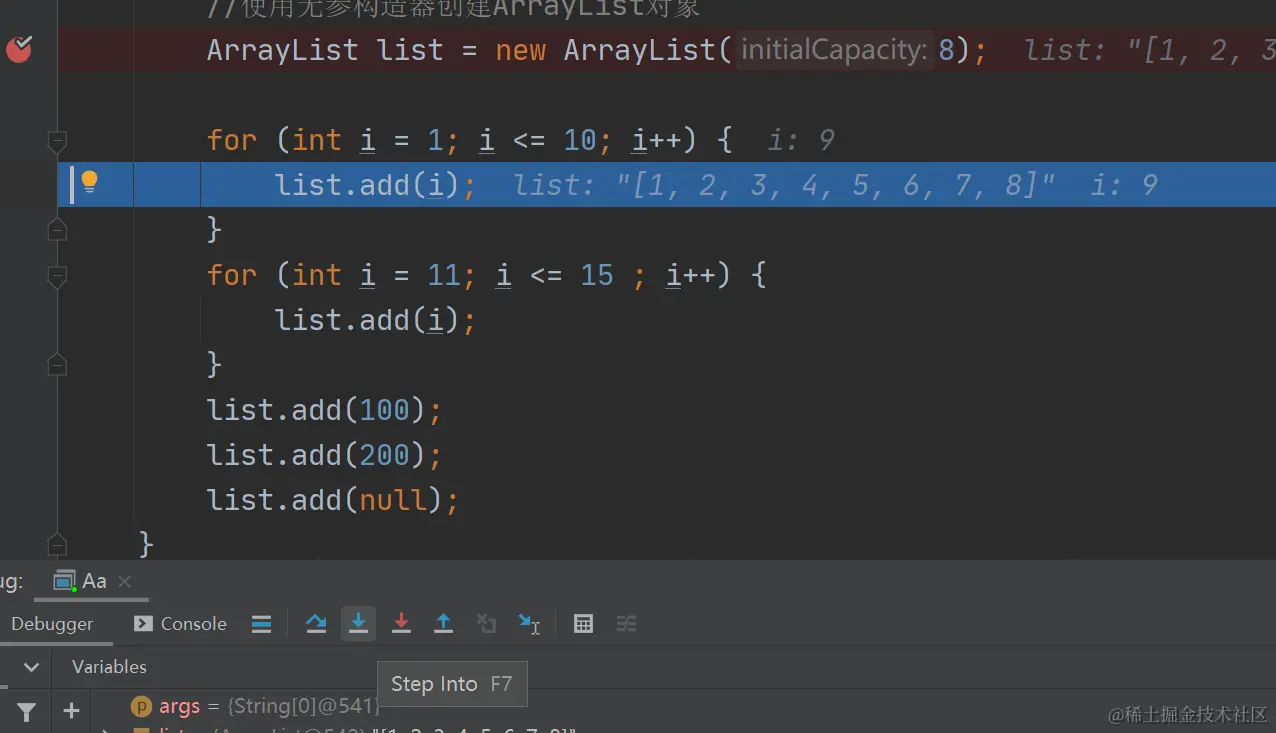Screen dimensions: 1276x733
Task: Click the Variables panel header
Action: tap(109, 667)
